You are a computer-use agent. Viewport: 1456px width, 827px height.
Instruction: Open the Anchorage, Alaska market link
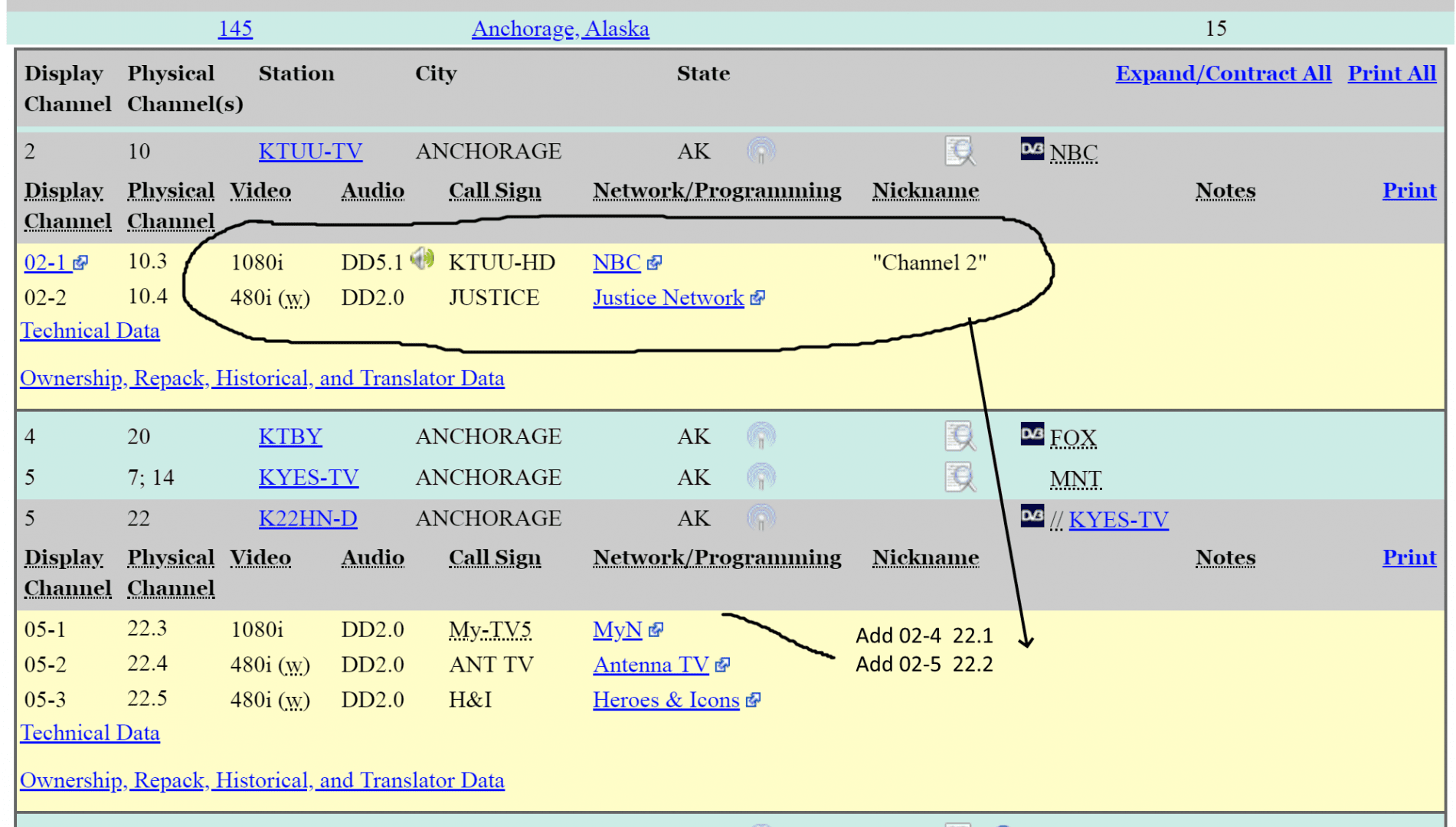pos(561,28)
